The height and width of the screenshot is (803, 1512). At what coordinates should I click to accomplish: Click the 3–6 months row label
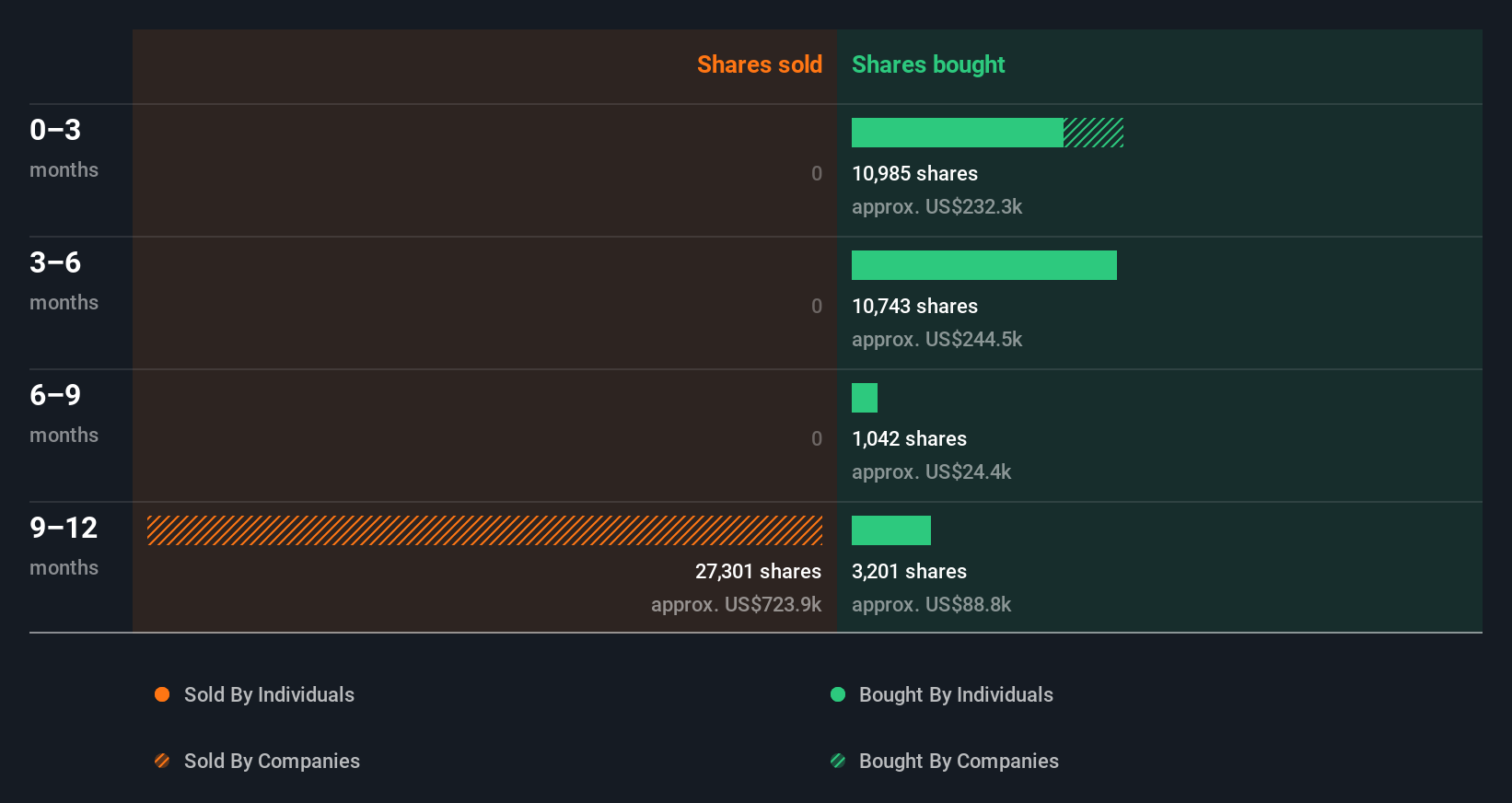[64, 281]
